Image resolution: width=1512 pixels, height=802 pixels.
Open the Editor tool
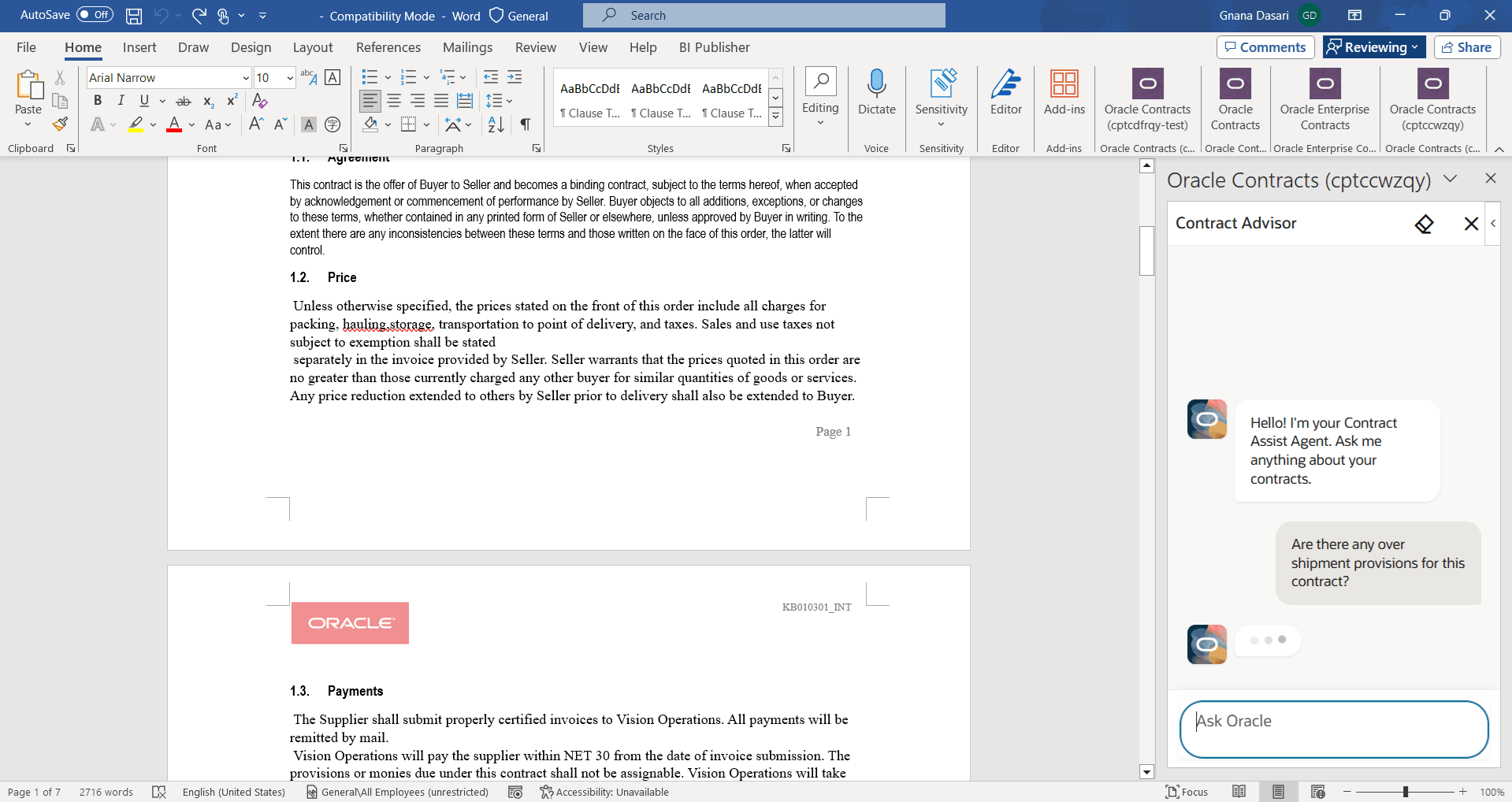(x=1006, y=92)
